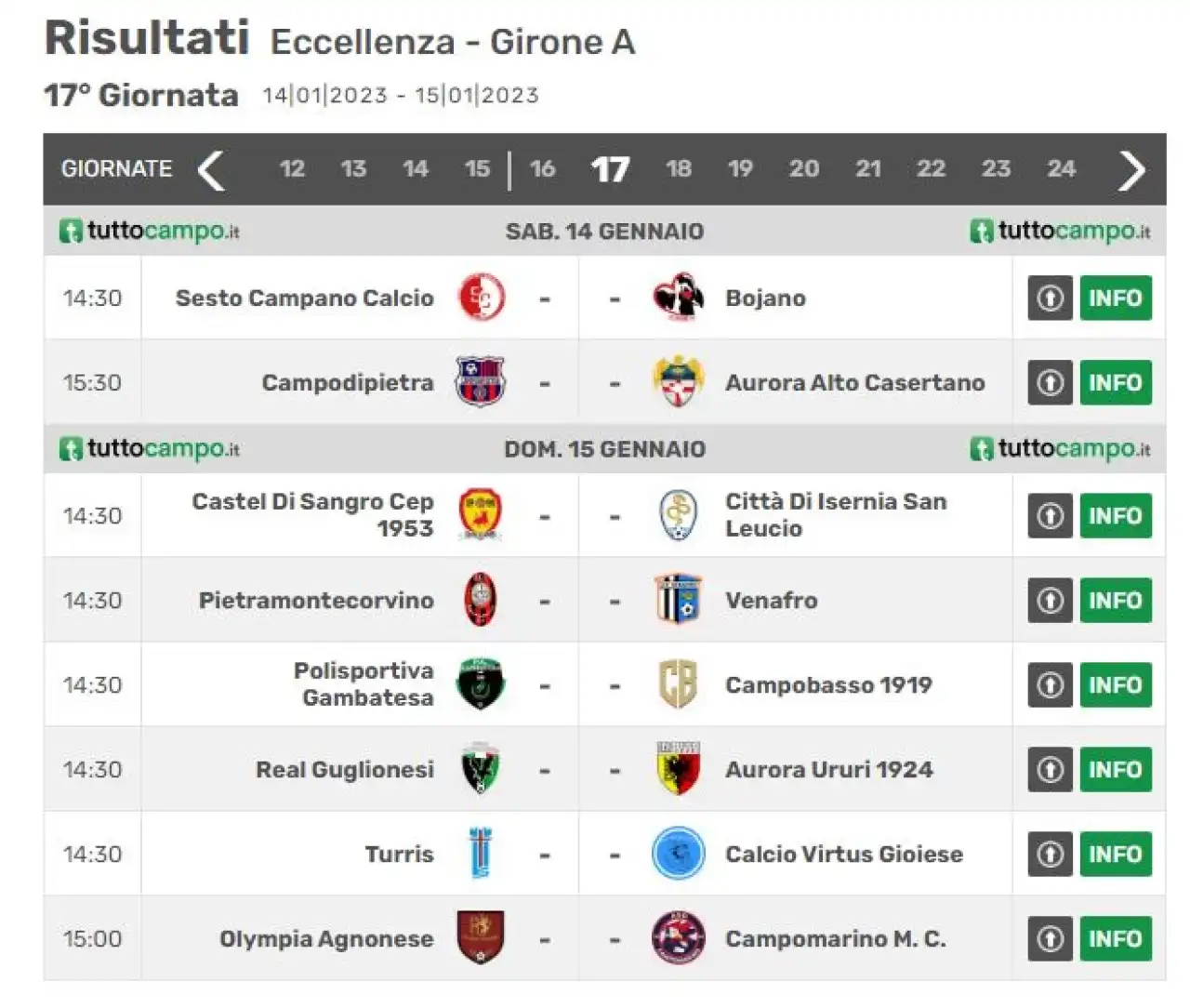Switch to giornata 16
The image size is (1190, 1008).
point(543,169)
